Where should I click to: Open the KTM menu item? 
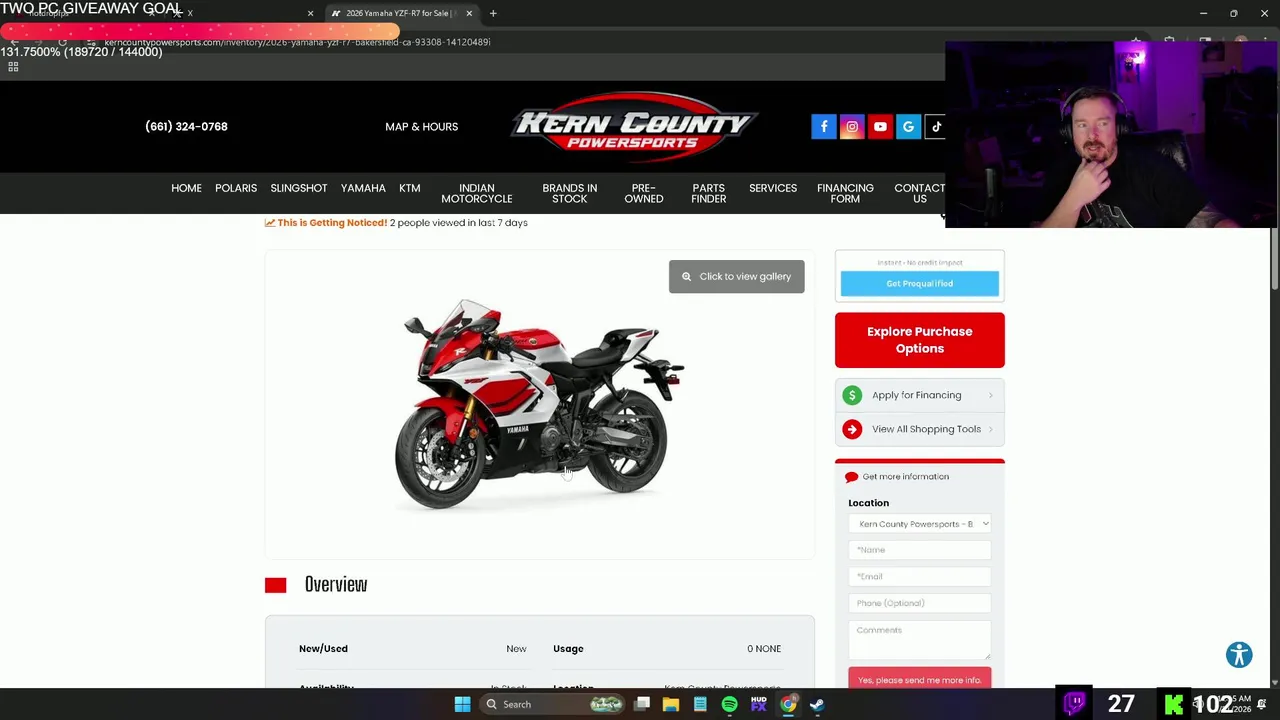click(410, 188)
